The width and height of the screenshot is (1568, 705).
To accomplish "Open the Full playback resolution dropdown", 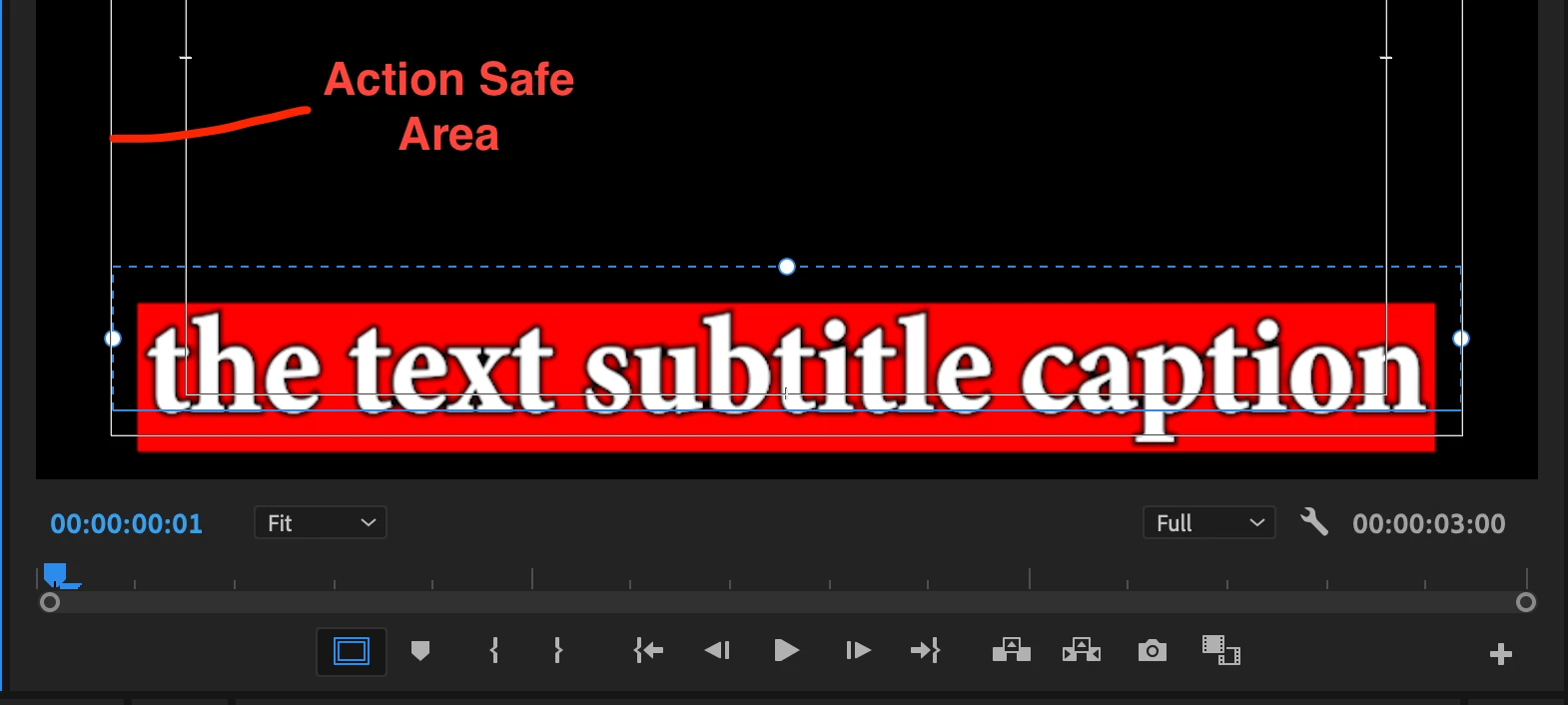I will (x=1209, y=522).
